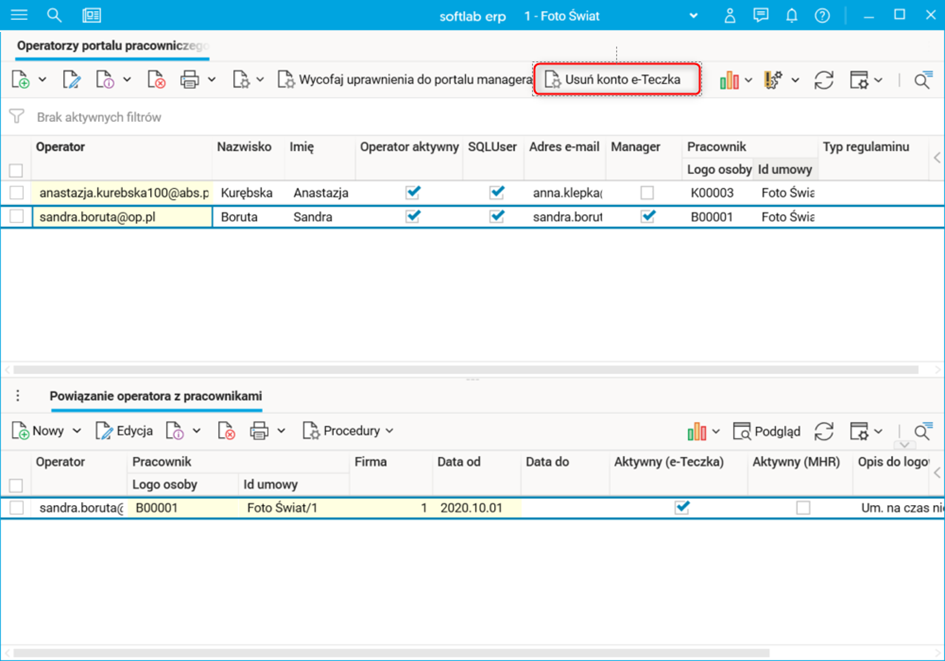Expand the top procedures icon dropdown arrow
The image size is (945, 661).
pyautogui.click(x=260, y=80)
